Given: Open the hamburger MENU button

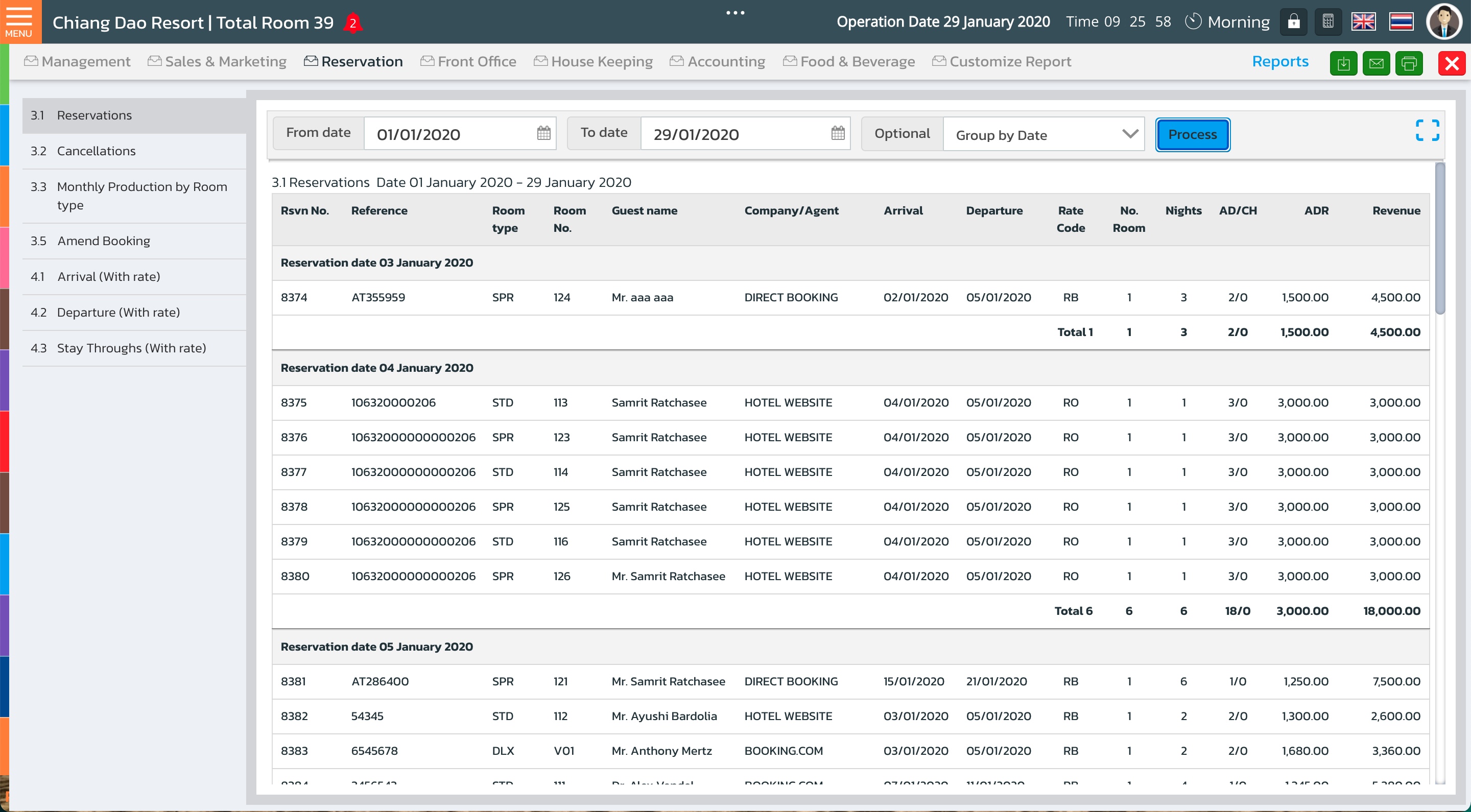Looking at the screenshot, I should [x=19, y=21].
